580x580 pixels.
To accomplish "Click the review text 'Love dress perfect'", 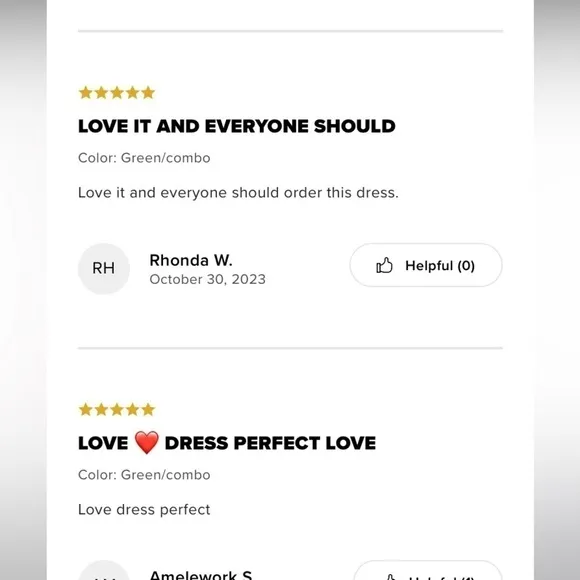I will click(144, 510).
